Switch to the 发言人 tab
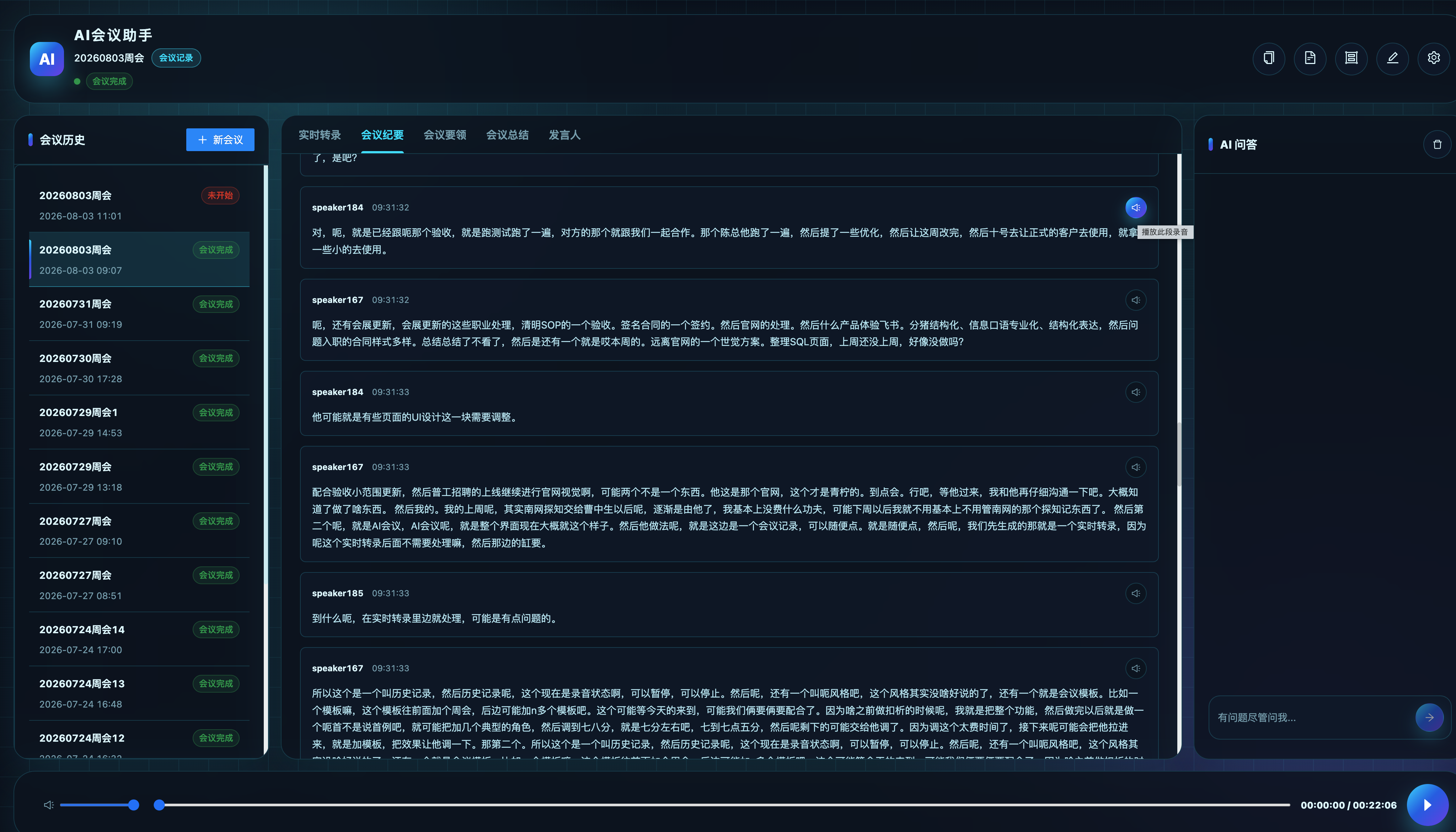1456x832 pixels. [564, 135]
